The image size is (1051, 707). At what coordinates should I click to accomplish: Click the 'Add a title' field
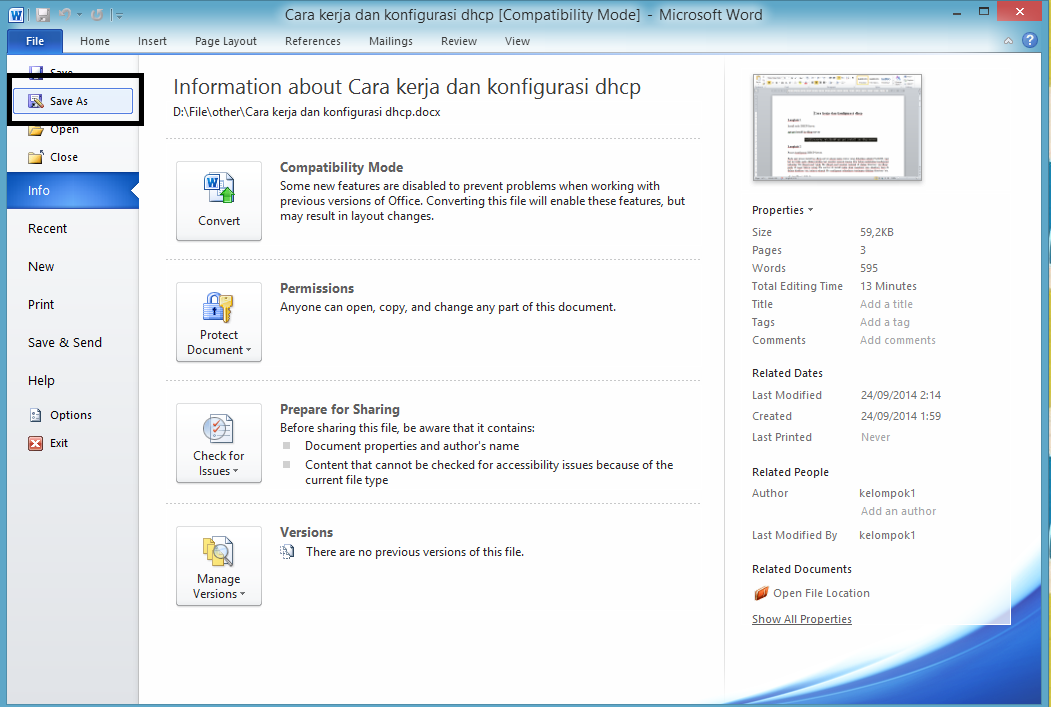pyautogui.click(x=886, y=304)
